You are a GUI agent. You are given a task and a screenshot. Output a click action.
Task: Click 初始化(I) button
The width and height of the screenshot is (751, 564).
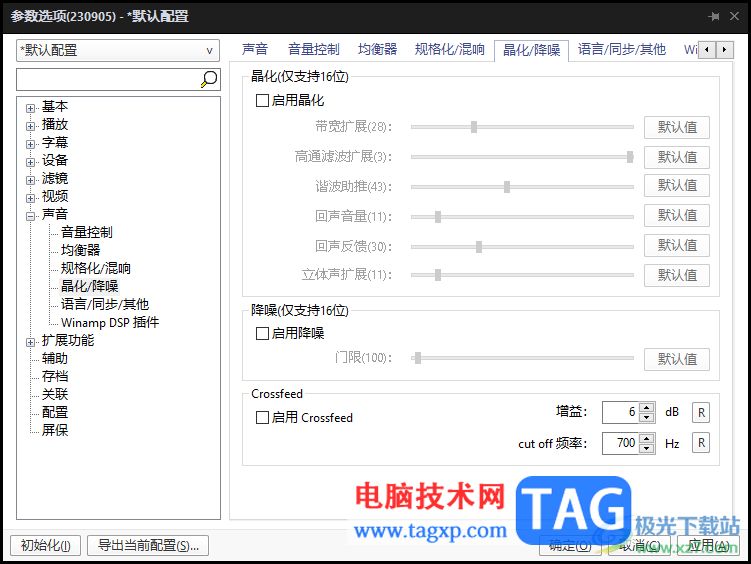tap(46, 545)
